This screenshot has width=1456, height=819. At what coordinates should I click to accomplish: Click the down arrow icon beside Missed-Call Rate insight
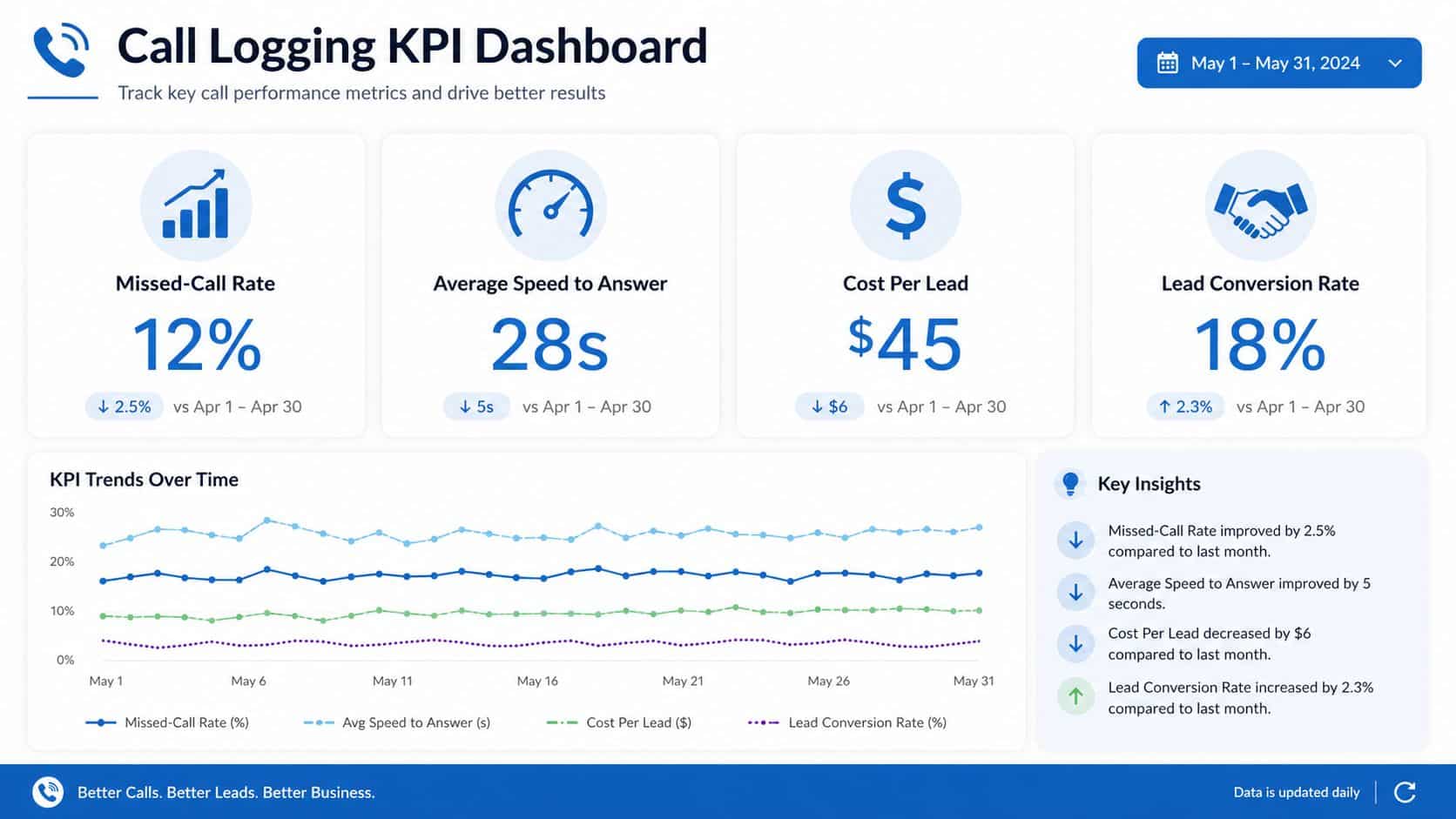1075,540
